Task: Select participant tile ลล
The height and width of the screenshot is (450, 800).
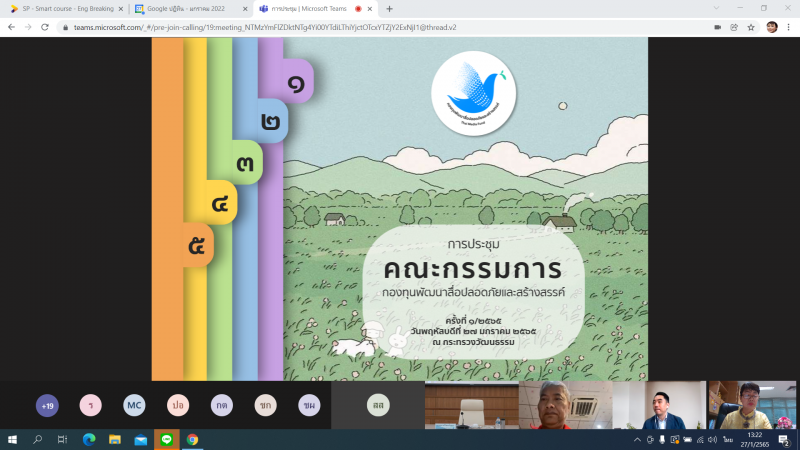Action: point(378,405)
